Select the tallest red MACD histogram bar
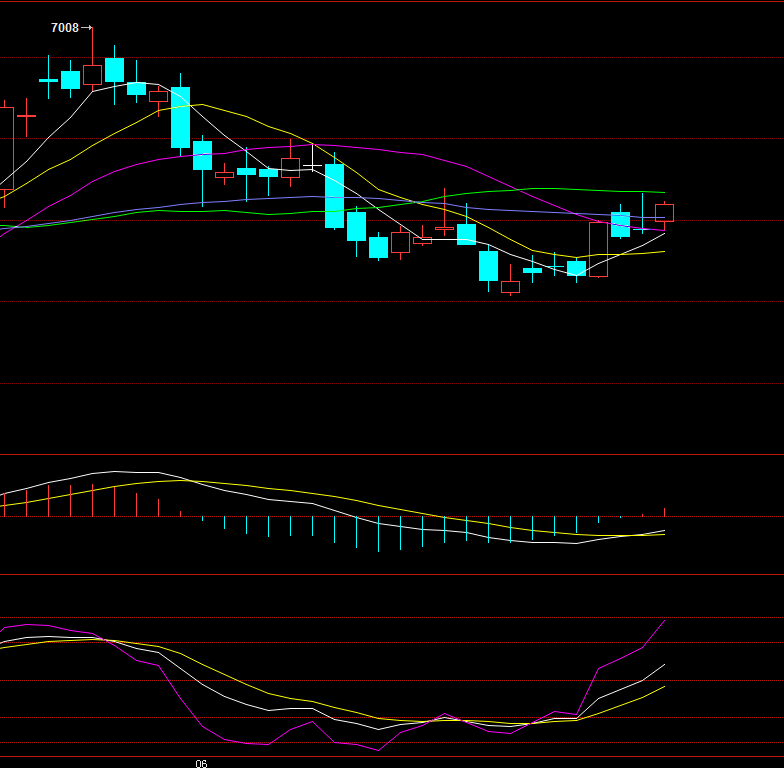Viewport: 784px width, 768px height. click(92, 501)
